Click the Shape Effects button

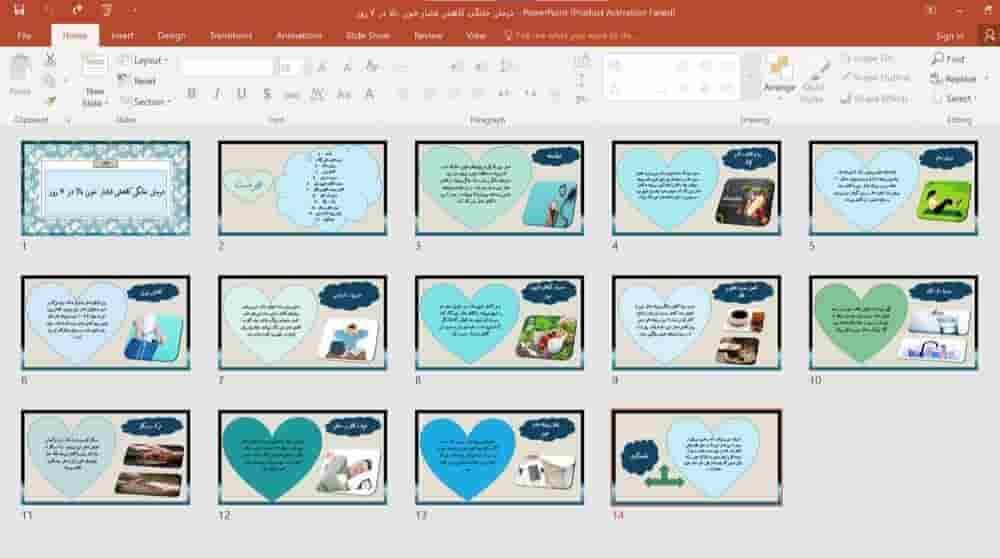874,99
